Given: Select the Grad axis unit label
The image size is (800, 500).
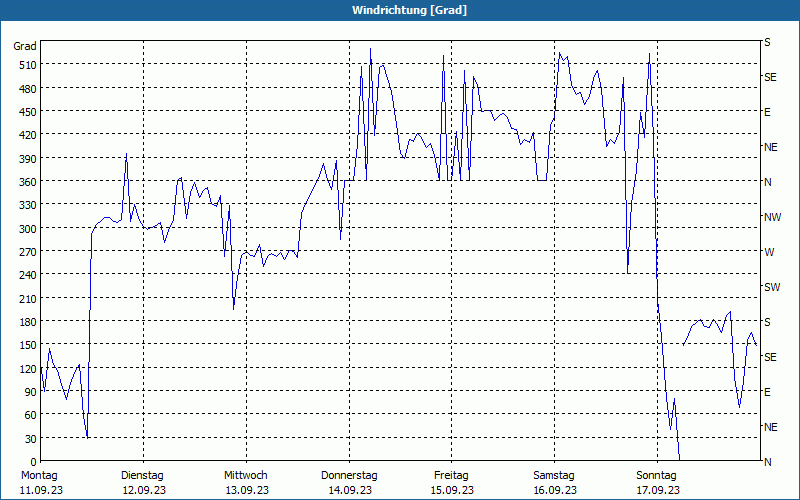Looking at the screenshot, I should pos(25,46).
